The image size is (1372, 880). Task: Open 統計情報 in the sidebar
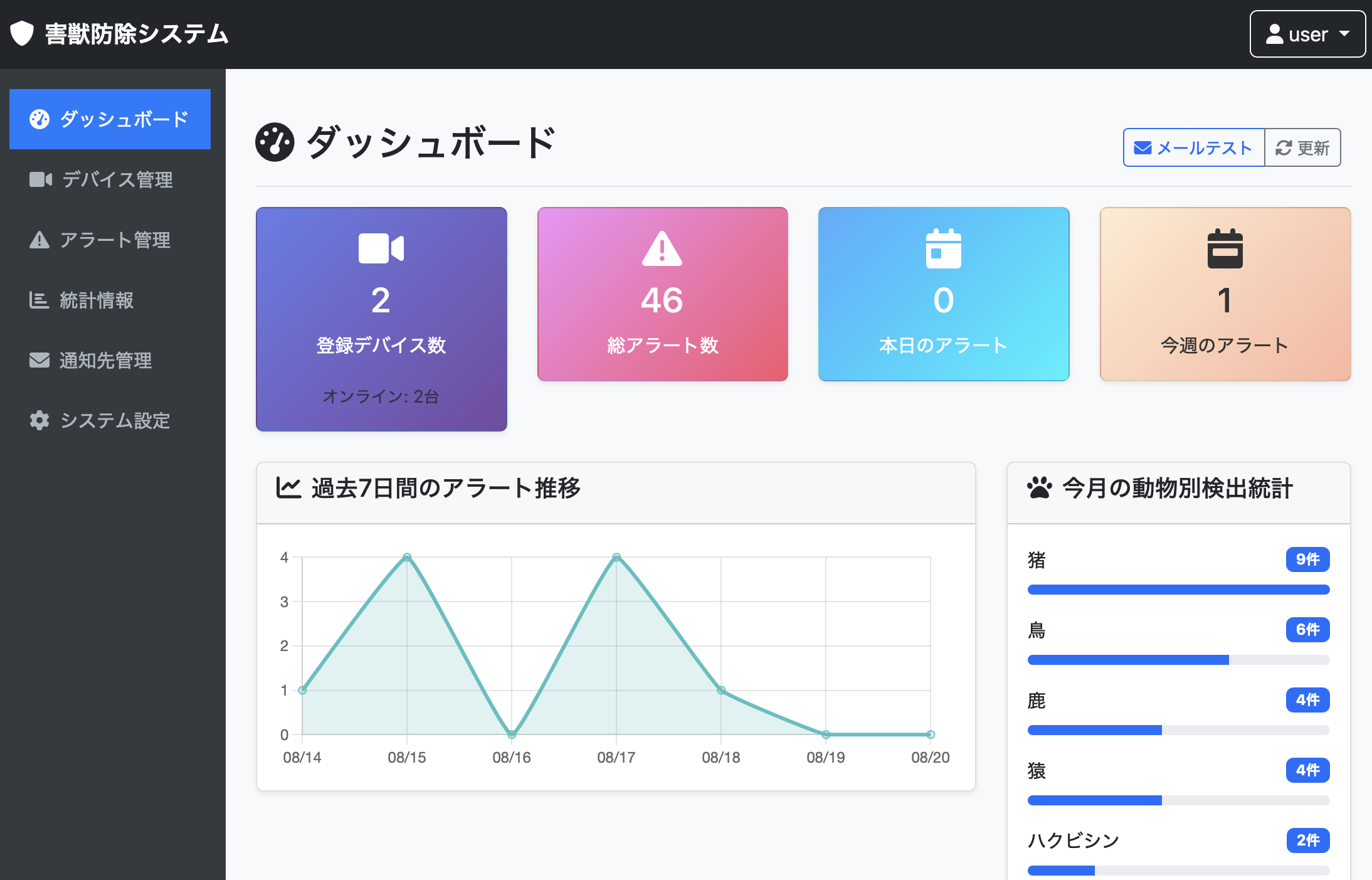point(110,300)
